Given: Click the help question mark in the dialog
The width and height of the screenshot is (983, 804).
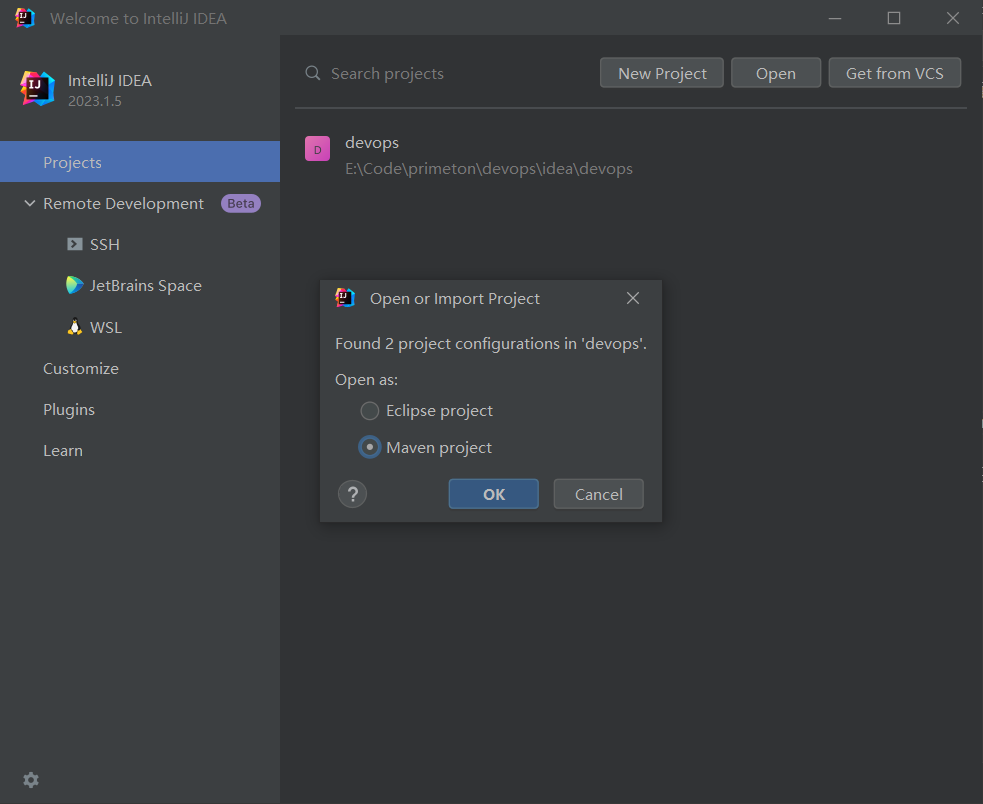Looking at the screenshot, I should click(352, 493).
